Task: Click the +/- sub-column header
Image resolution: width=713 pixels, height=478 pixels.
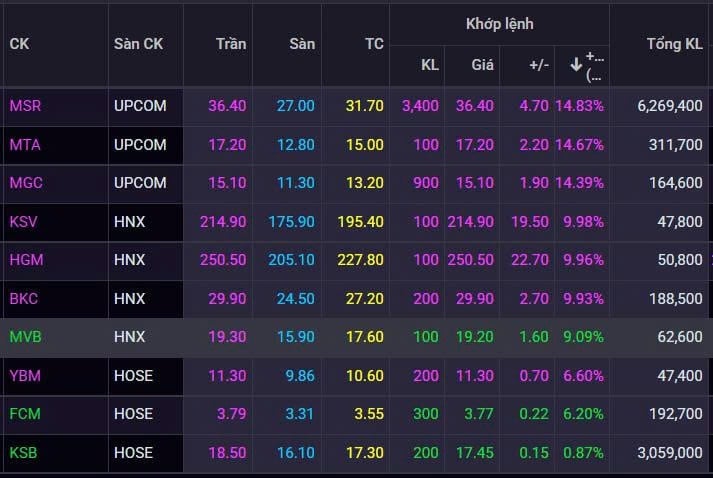Action: 537,65
